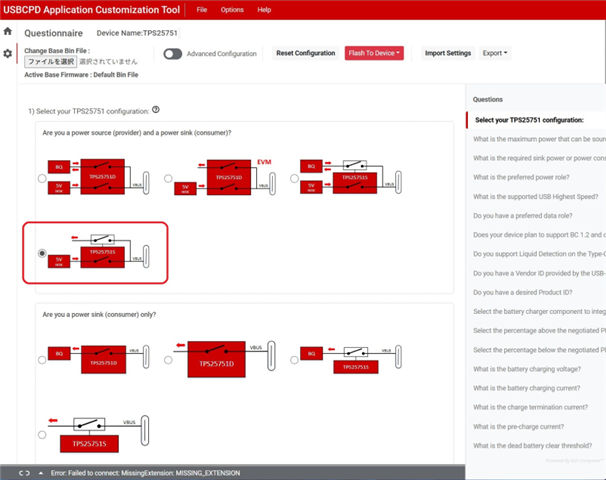Select source/sink TPS25751S with BQ and 5V

[294, 178]
